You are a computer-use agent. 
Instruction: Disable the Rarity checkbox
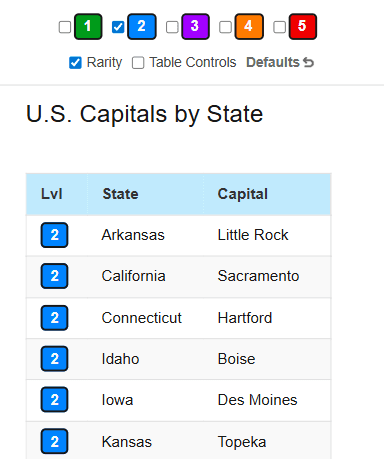click(x=75, y=63)
